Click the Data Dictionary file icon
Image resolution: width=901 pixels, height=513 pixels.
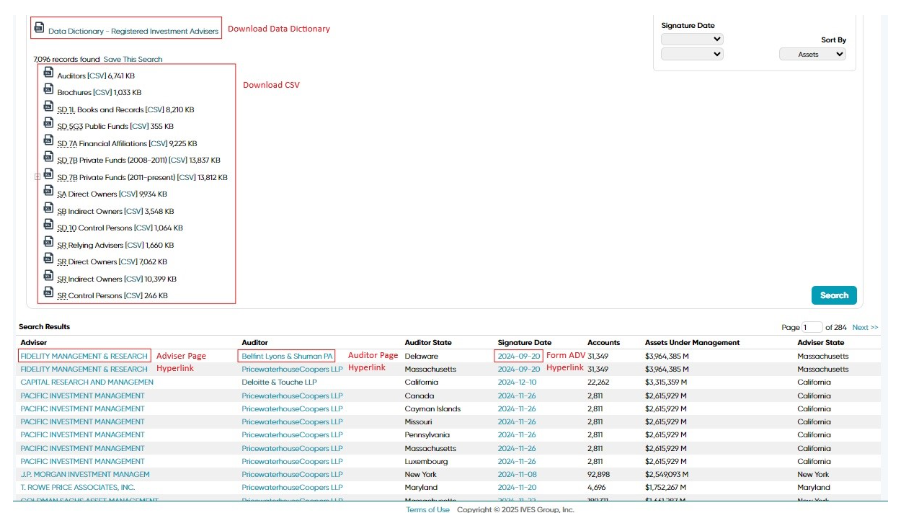tap(39, 28)
